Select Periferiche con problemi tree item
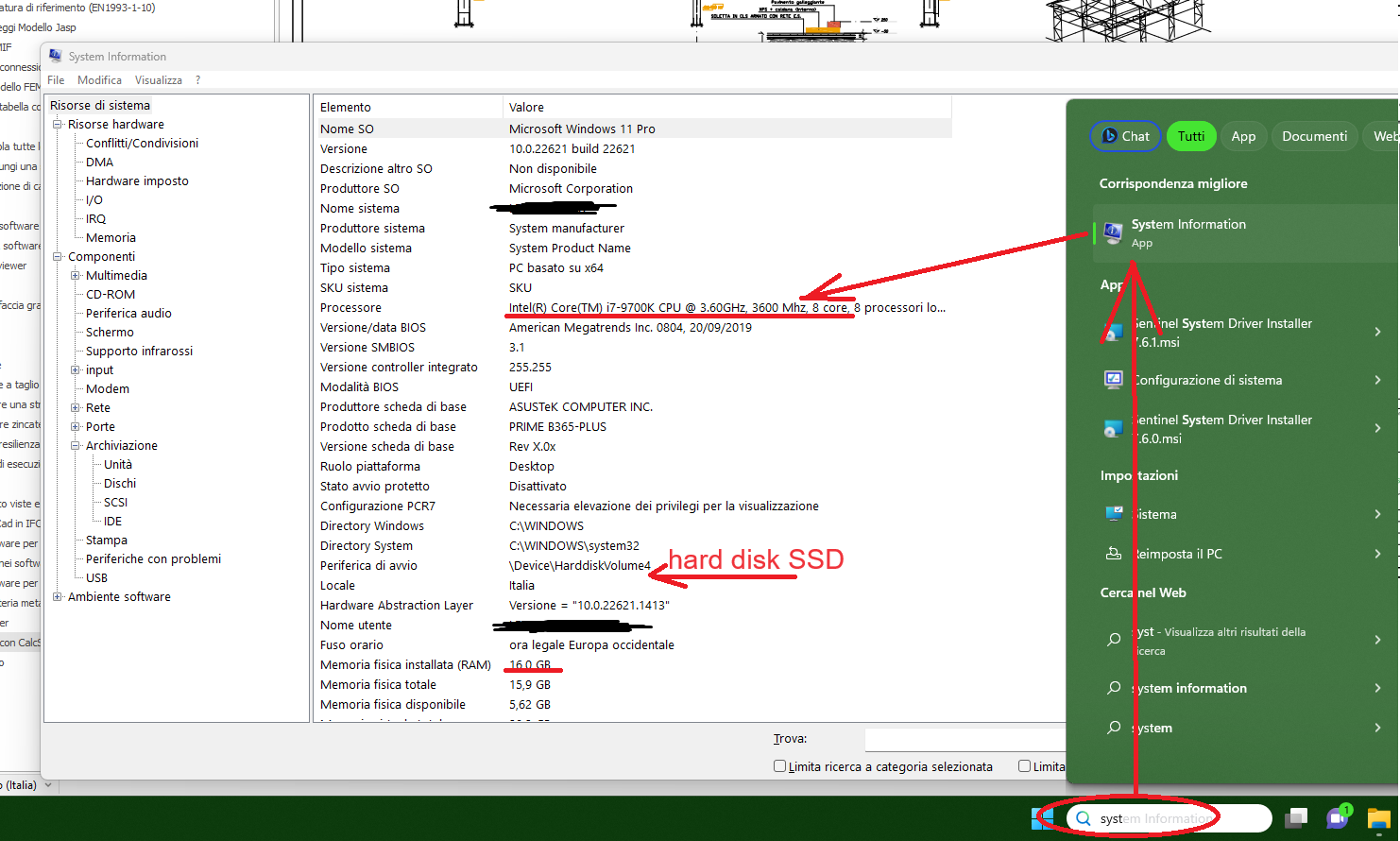1400x841 pixels. tap(153, 559)
